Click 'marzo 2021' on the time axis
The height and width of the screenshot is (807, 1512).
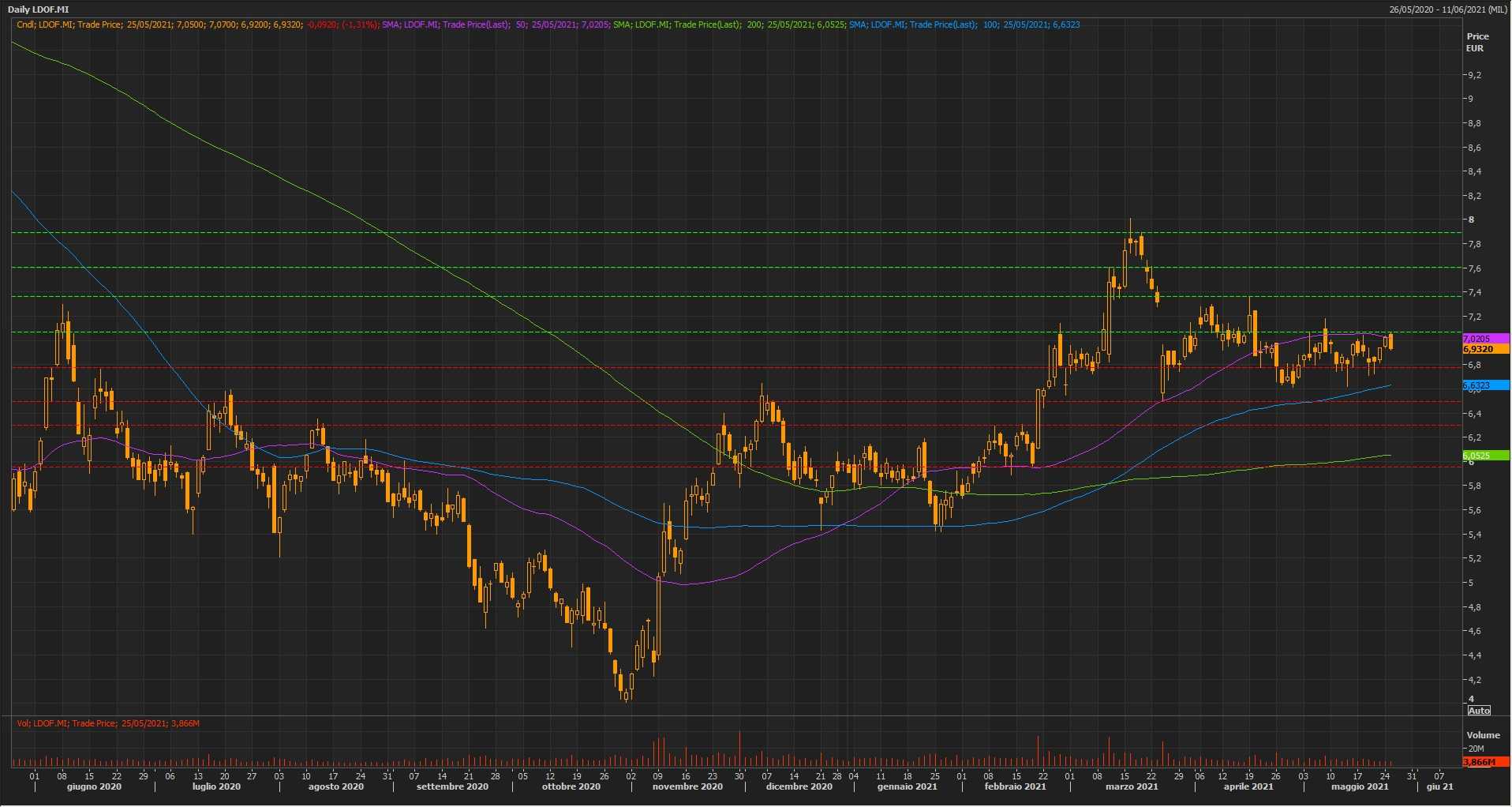point(1132,786)
